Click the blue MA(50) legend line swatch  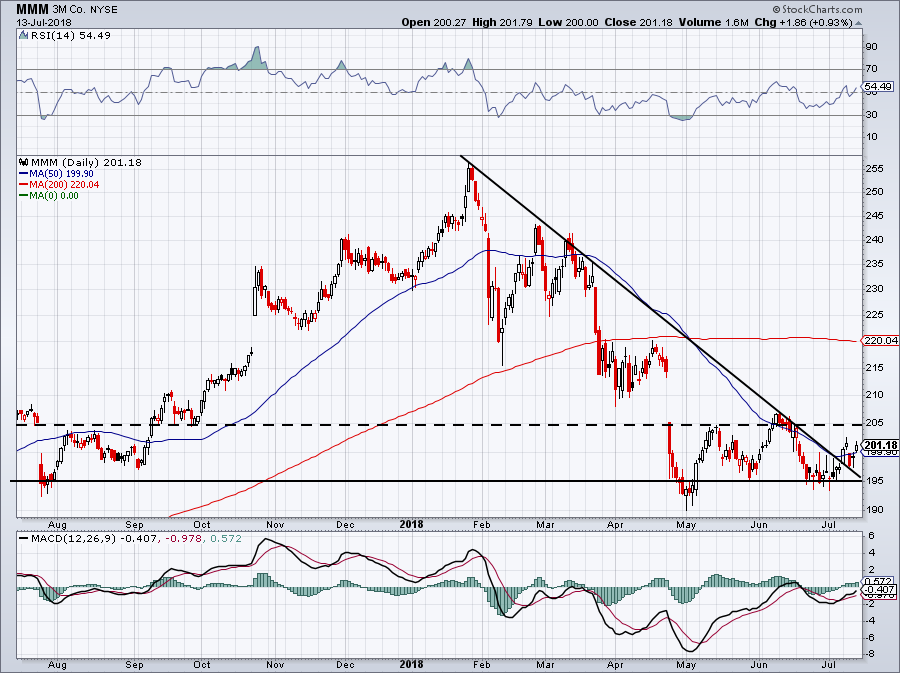24,174
